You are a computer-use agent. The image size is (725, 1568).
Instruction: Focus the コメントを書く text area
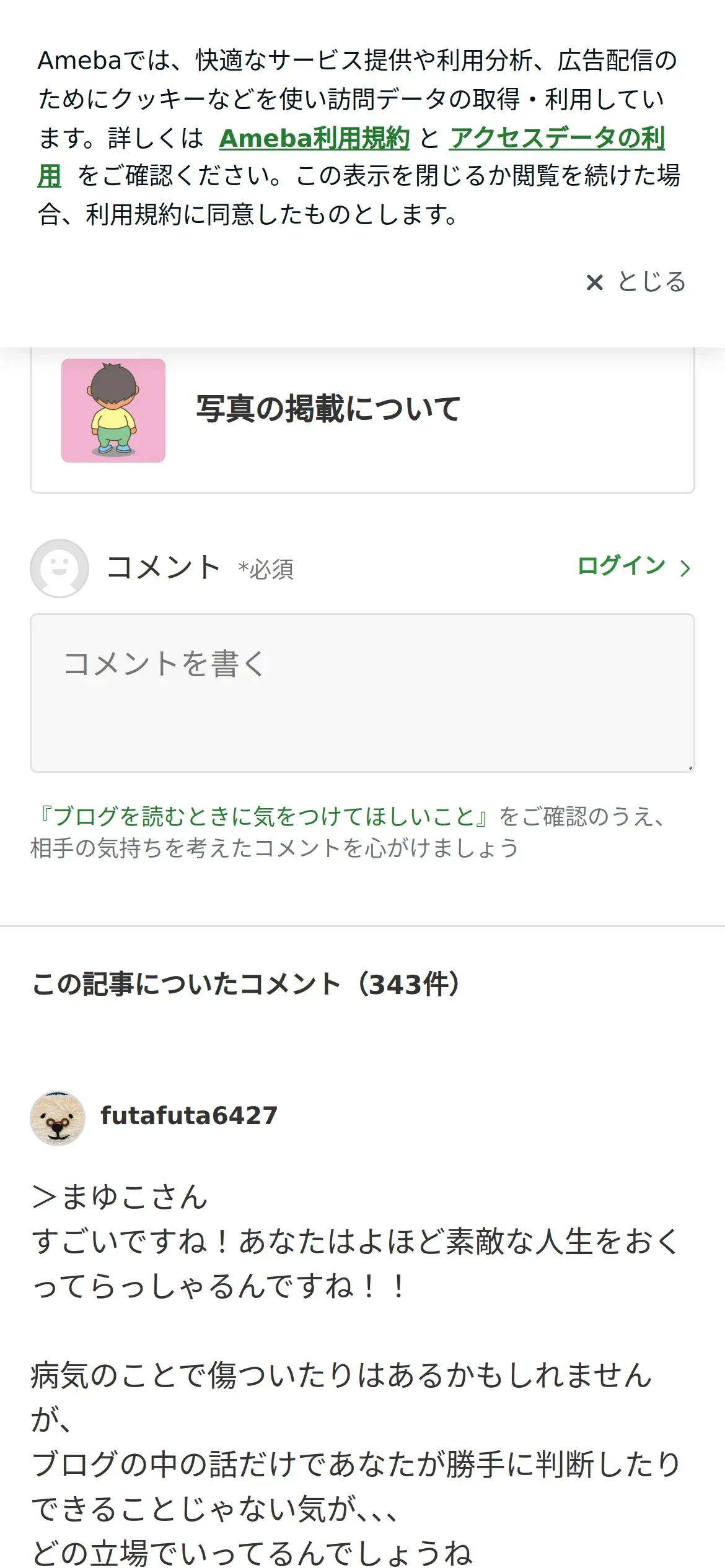362,693
